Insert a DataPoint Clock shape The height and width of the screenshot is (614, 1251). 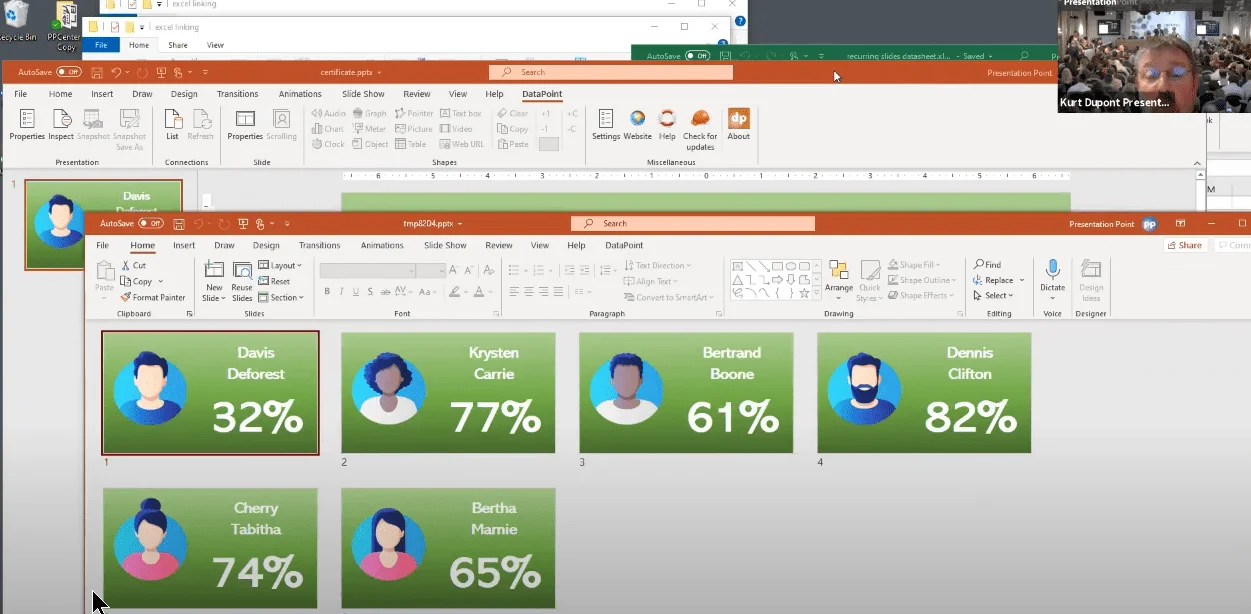[329, 143]
